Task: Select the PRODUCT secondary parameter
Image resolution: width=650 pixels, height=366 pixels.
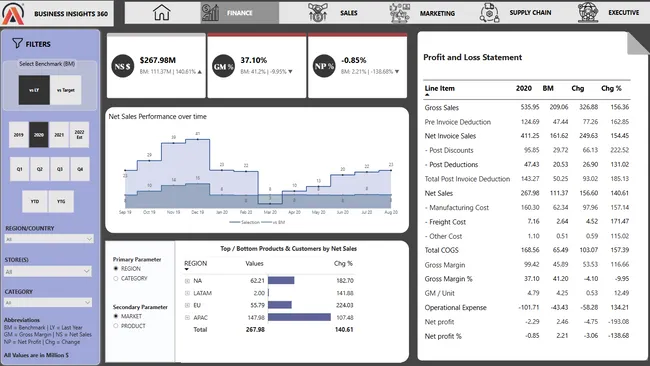Action: point(116,326)
